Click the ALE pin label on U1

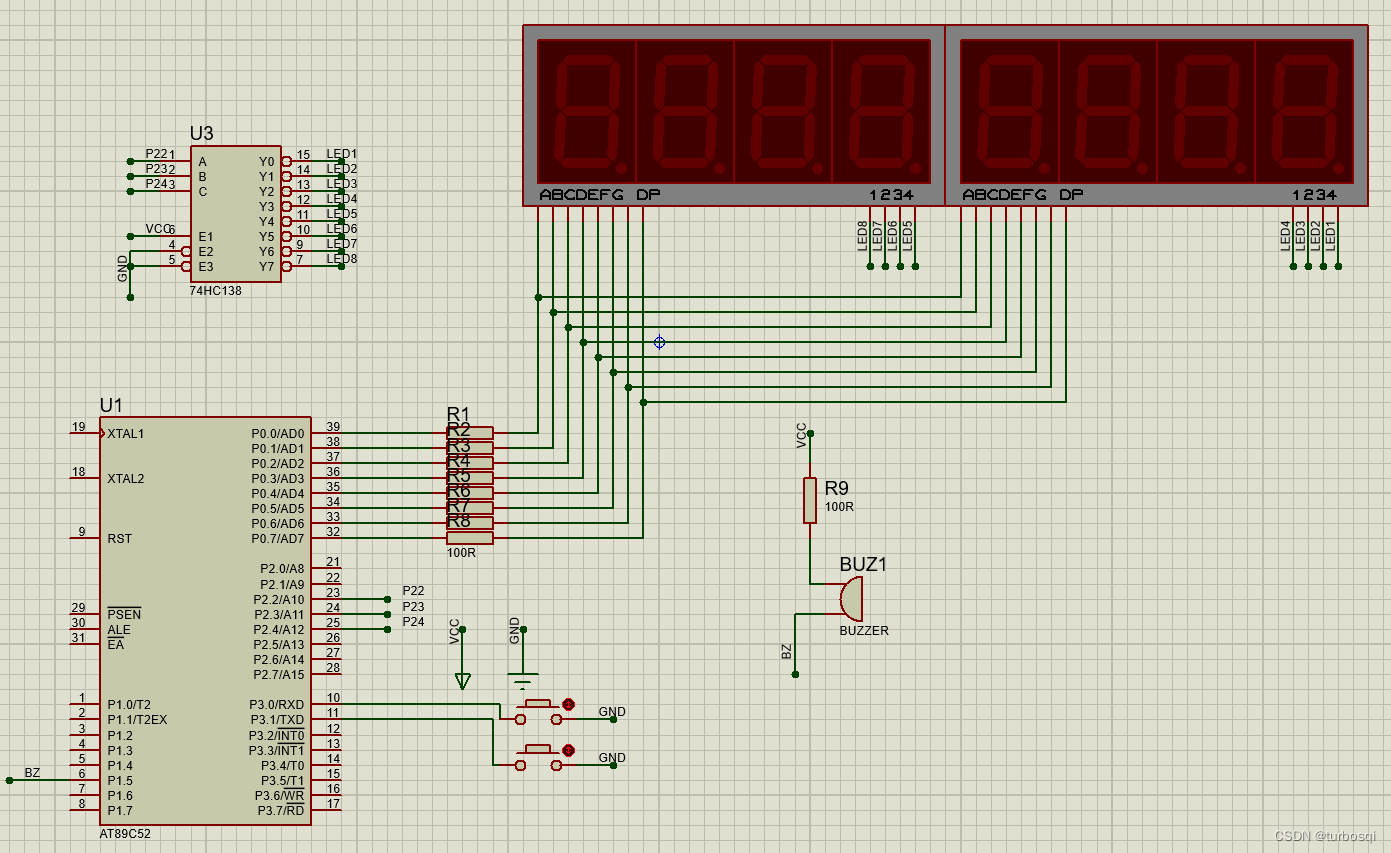tap(118, 630)
